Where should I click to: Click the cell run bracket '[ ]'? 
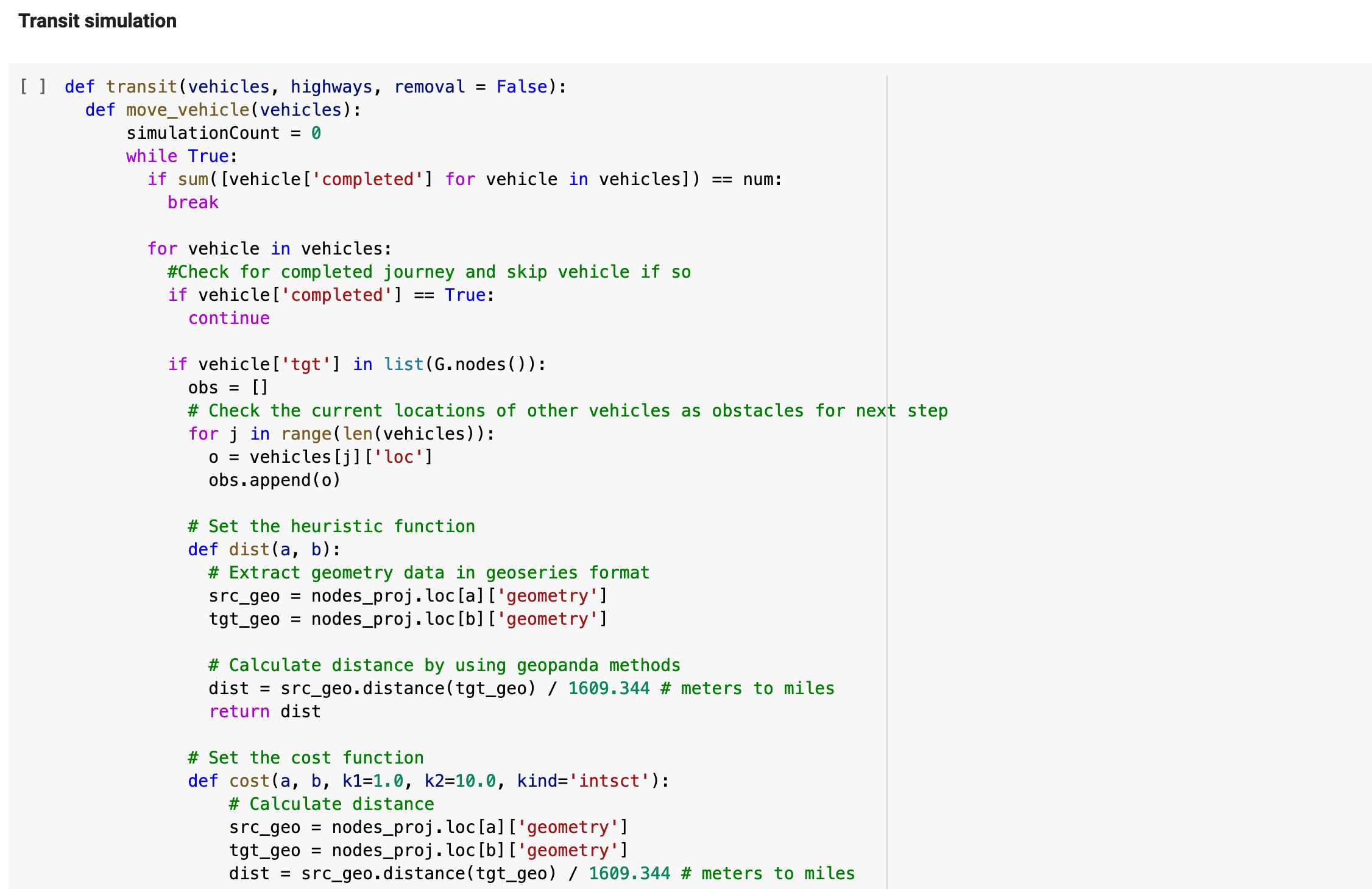click(x=33, y=86)
